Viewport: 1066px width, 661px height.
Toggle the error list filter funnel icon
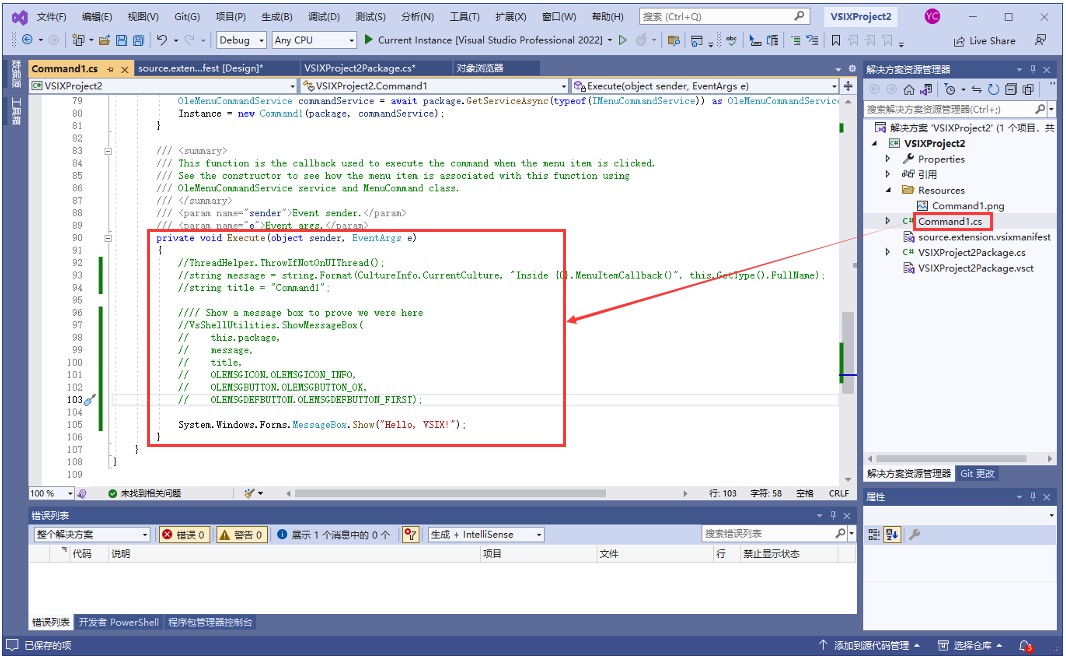tap(410, 535)
